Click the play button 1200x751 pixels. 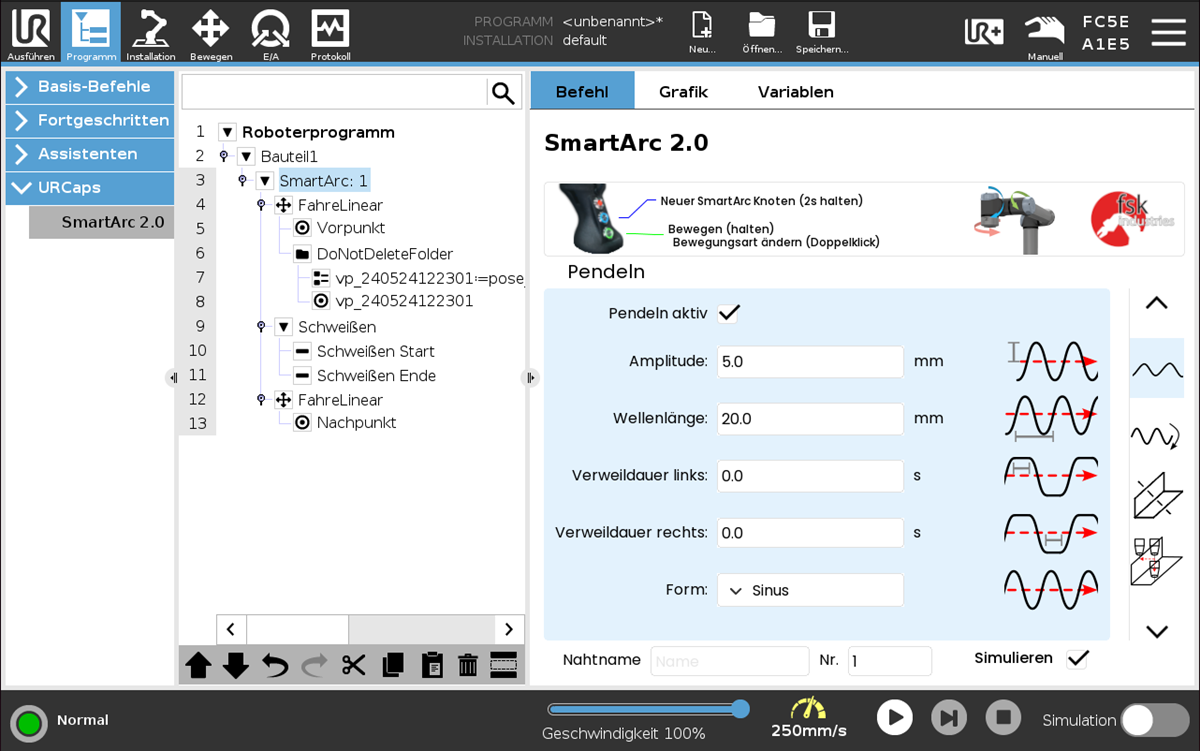pyautogui.click(x=895, y=717)
